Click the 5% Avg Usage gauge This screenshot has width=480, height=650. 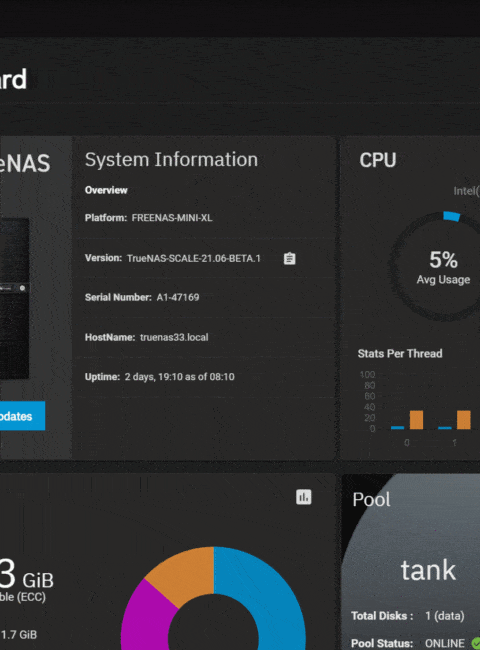pyautogui.click(x=443, y=267)
